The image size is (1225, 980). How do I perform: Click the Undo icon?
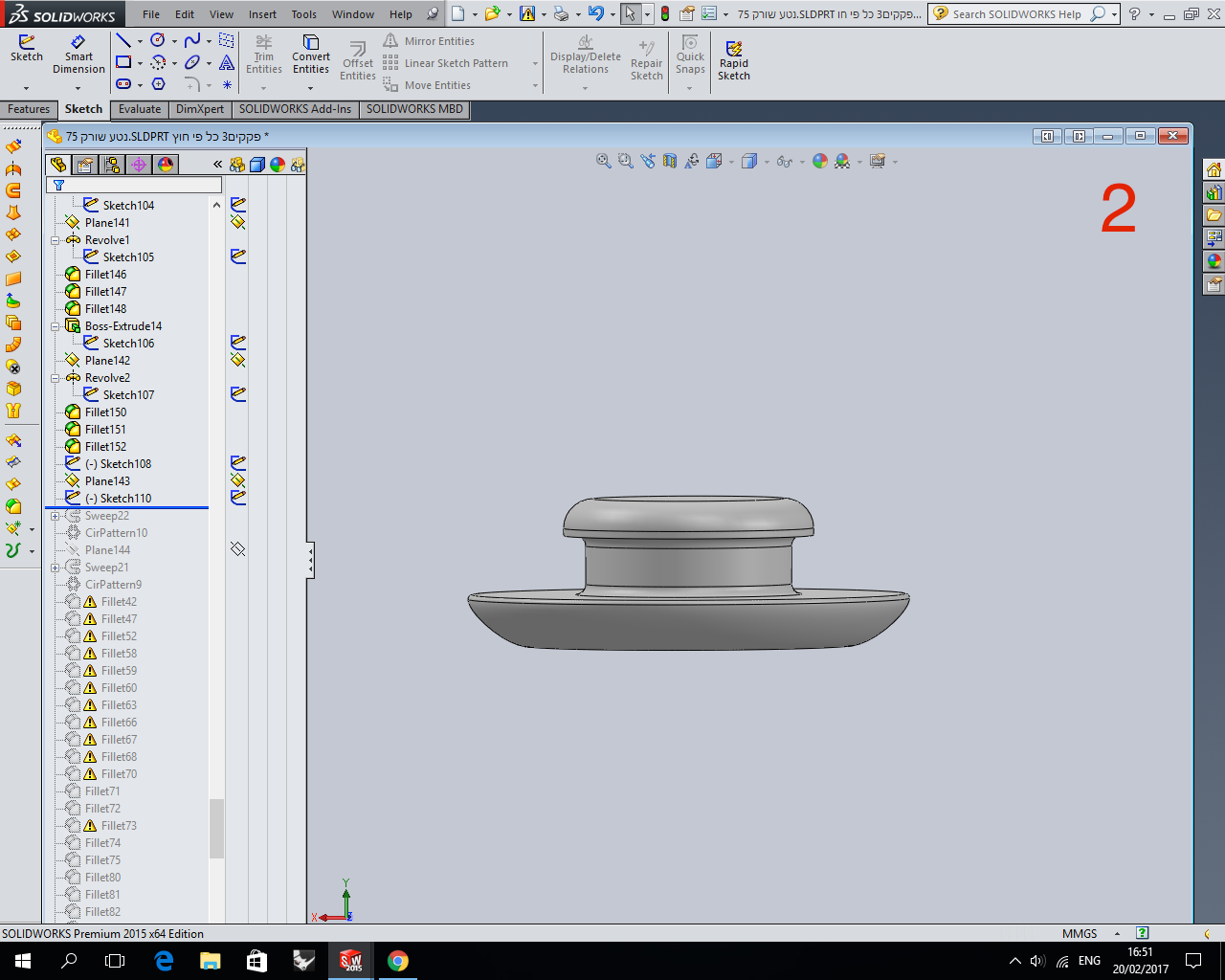(x=596, y=13)
